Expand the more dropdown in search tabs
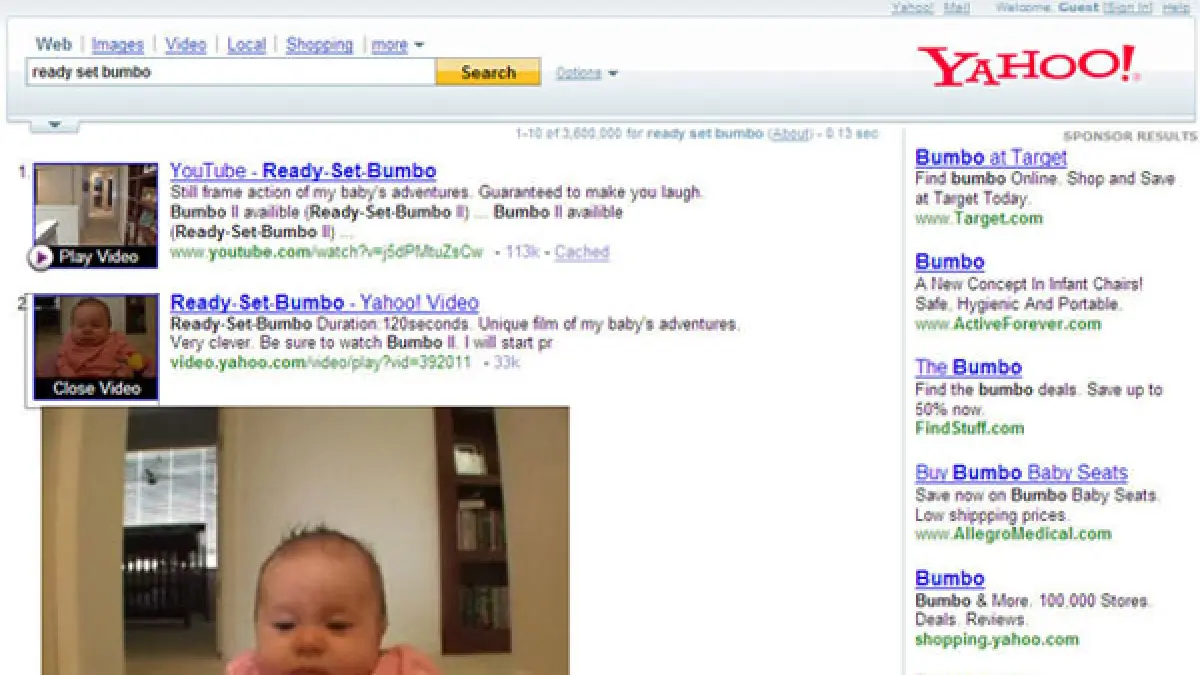The height and width of the screenshot is (675, 1200). click(x=398, y=45)
